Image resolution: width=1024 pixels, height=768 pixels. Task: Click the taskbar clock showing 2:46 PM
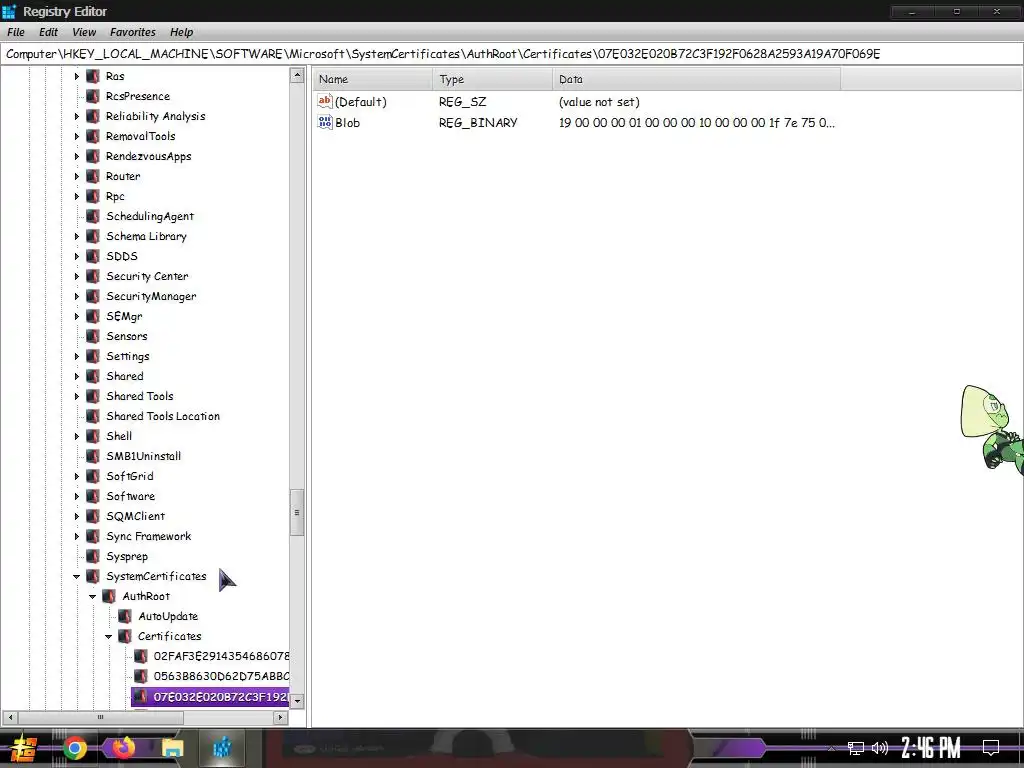coord(931,748)
